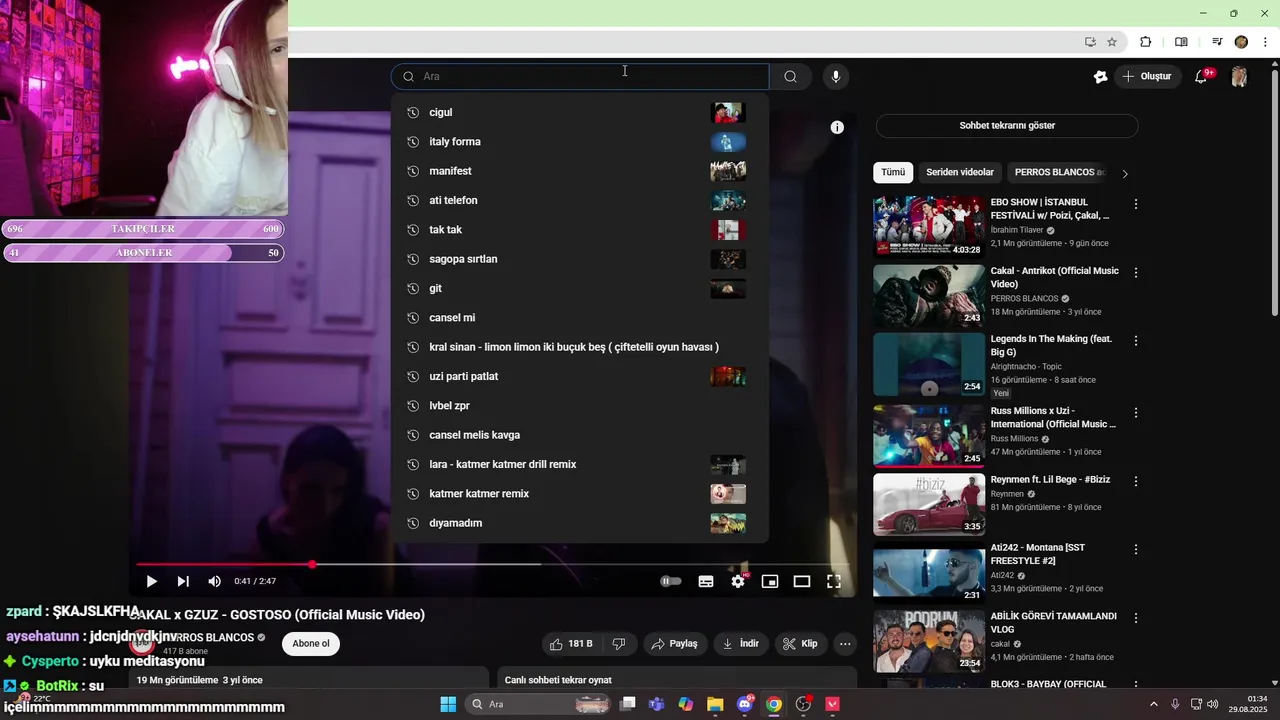The width and height of the screenshot is (1280, 720).
Task: Play the paused GOSTOSO video
Action: coord(151,581)
